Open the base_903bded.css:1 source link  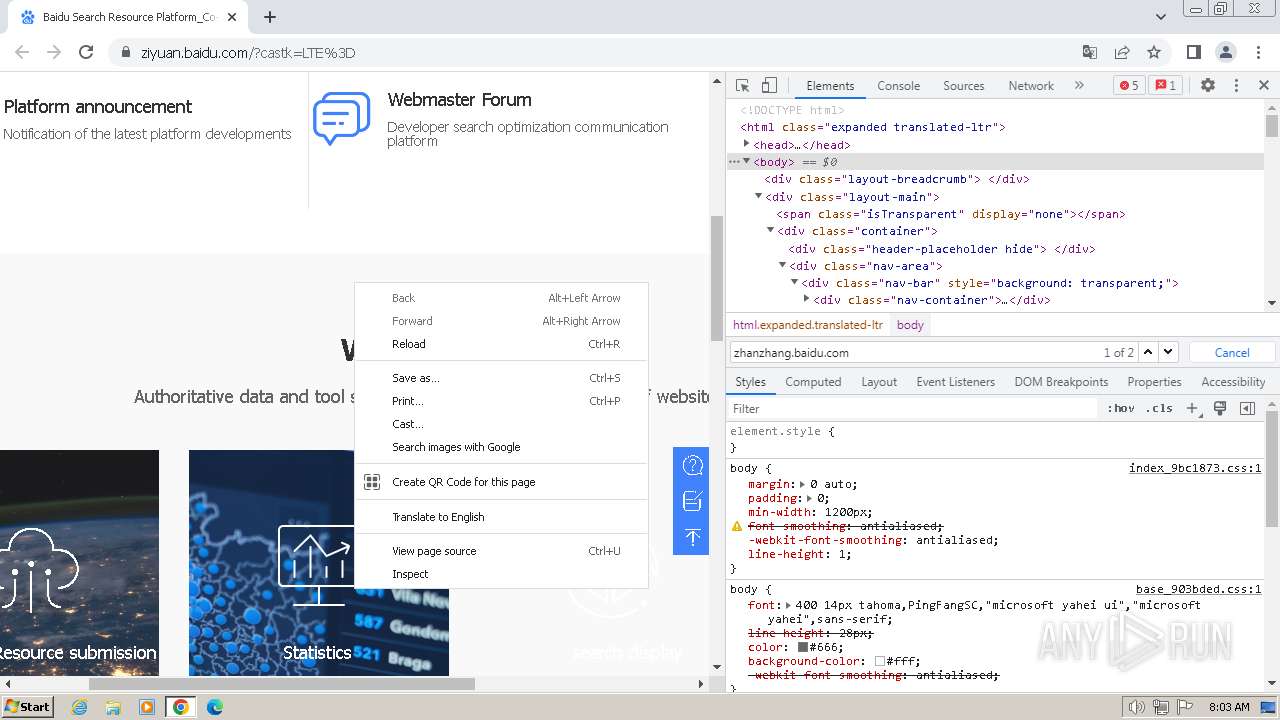[1198, 589]
